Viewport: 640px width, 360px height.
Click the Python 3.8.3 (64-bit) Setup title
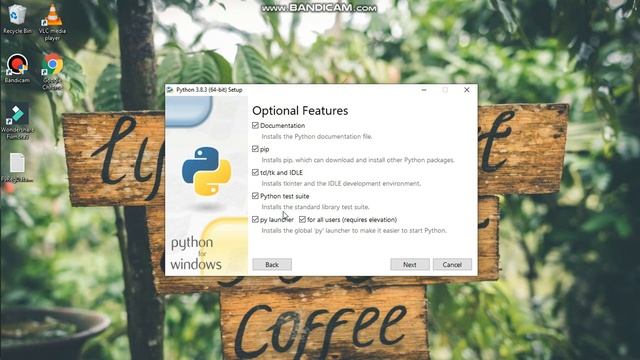point(209,90)
